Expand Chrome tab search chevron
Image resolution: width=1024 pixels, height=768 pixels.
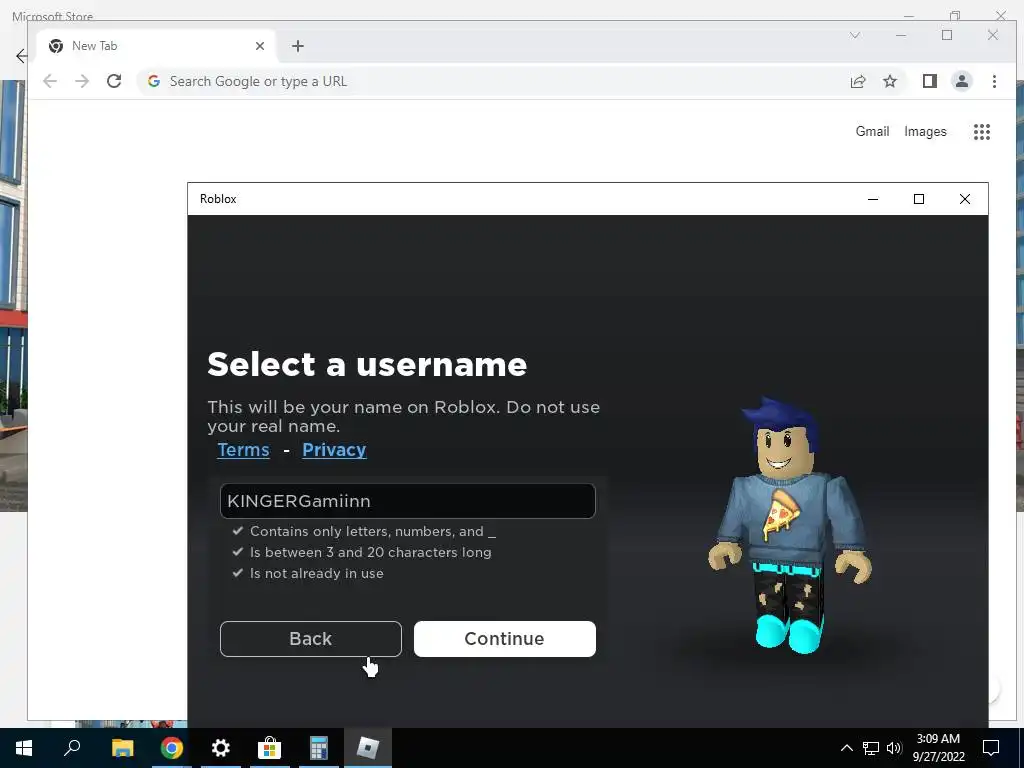point(854,35)
